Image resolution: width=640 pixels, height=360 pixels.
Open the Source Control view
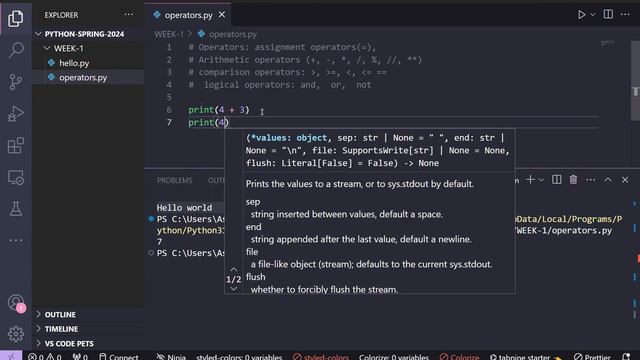16,82
